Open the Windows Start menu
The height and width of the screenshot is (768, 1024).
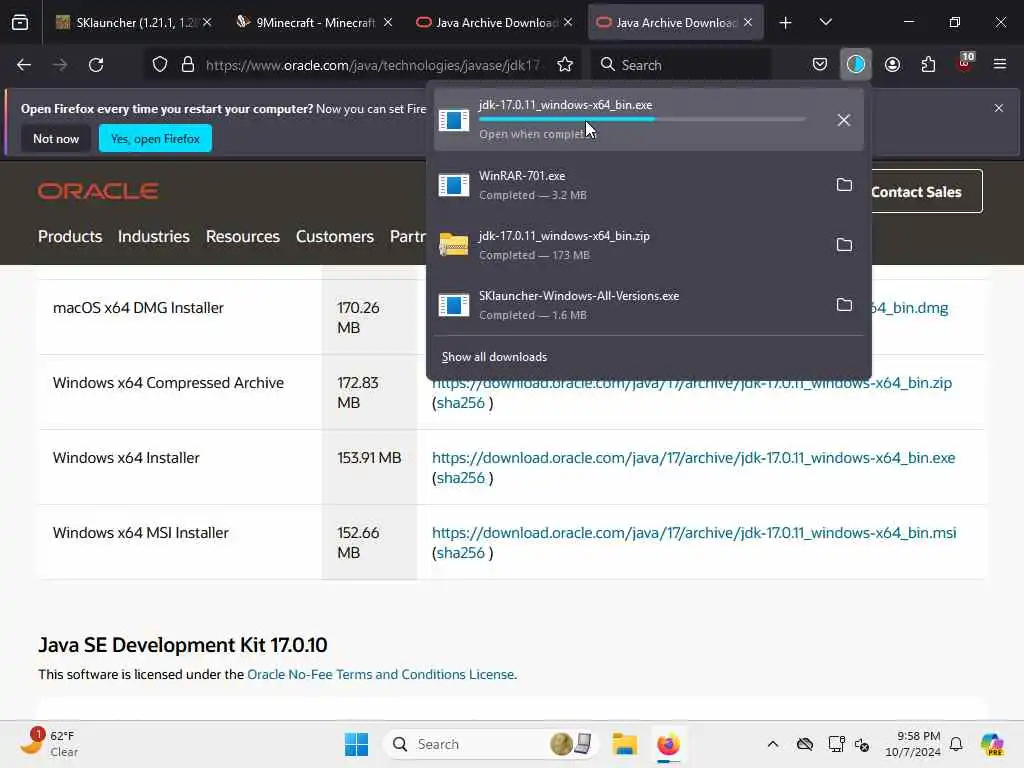click(x=356, y=744)
